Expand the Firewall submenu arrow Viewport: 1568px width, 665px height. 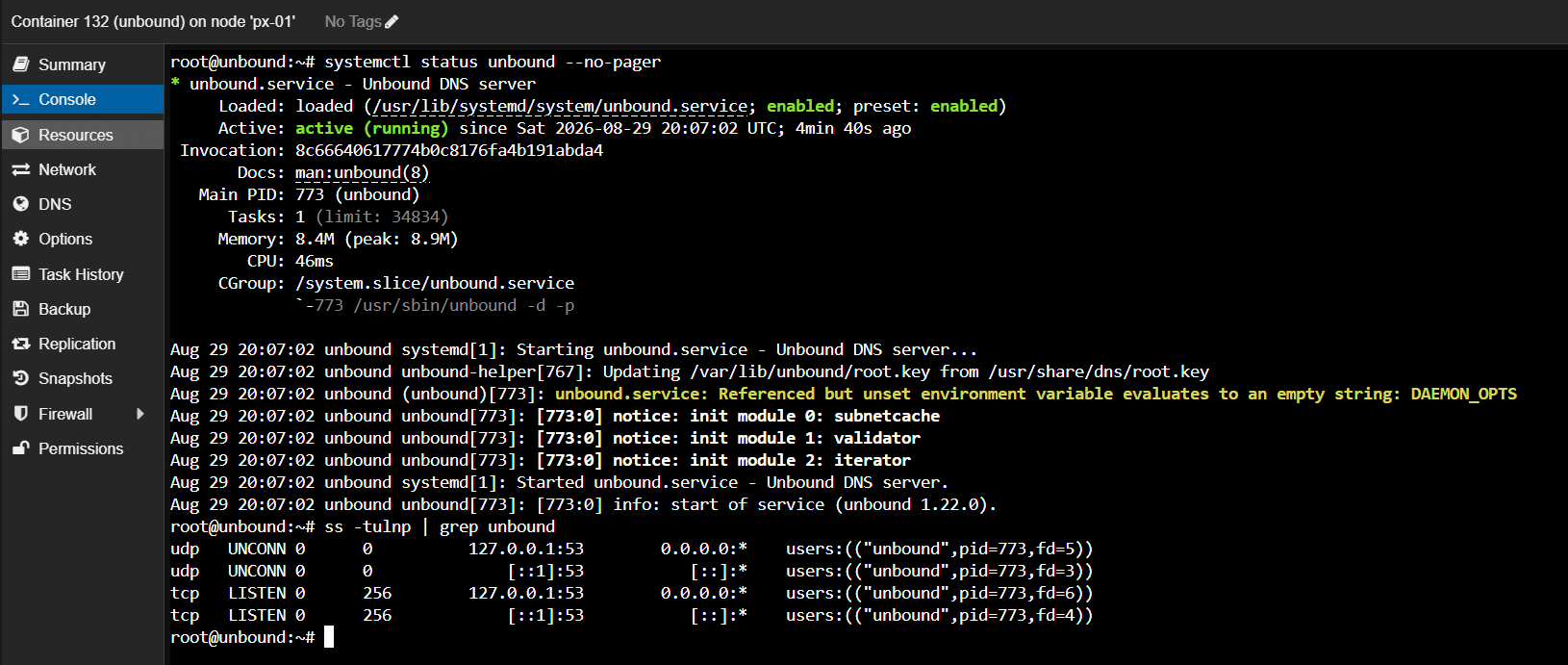tap(140, 414)
